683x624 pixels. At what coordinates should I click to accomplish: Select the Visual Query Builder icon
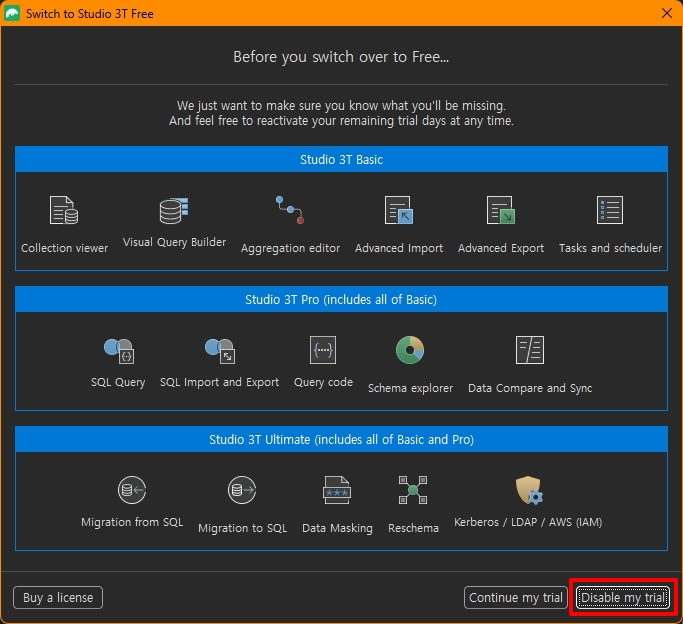174,211
